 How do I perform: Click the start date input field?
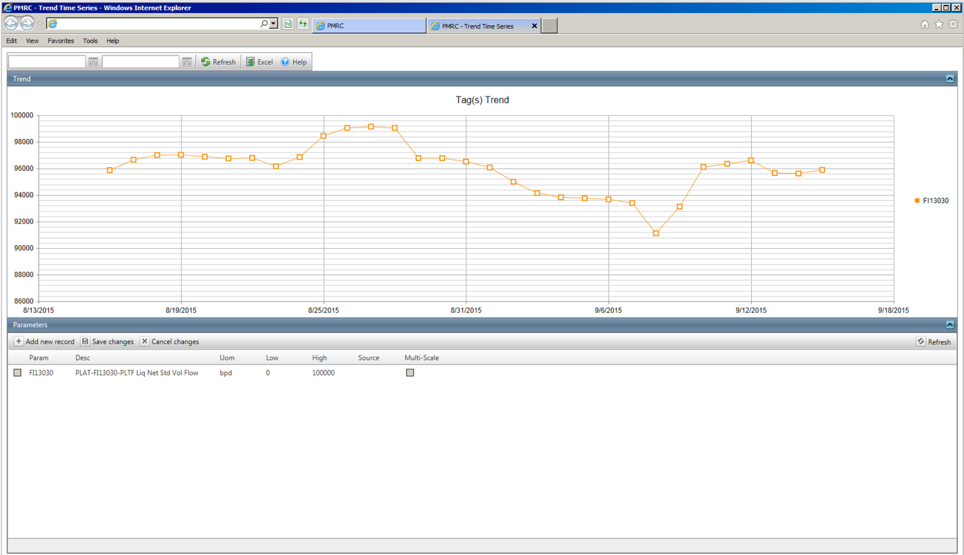[46, 62]
